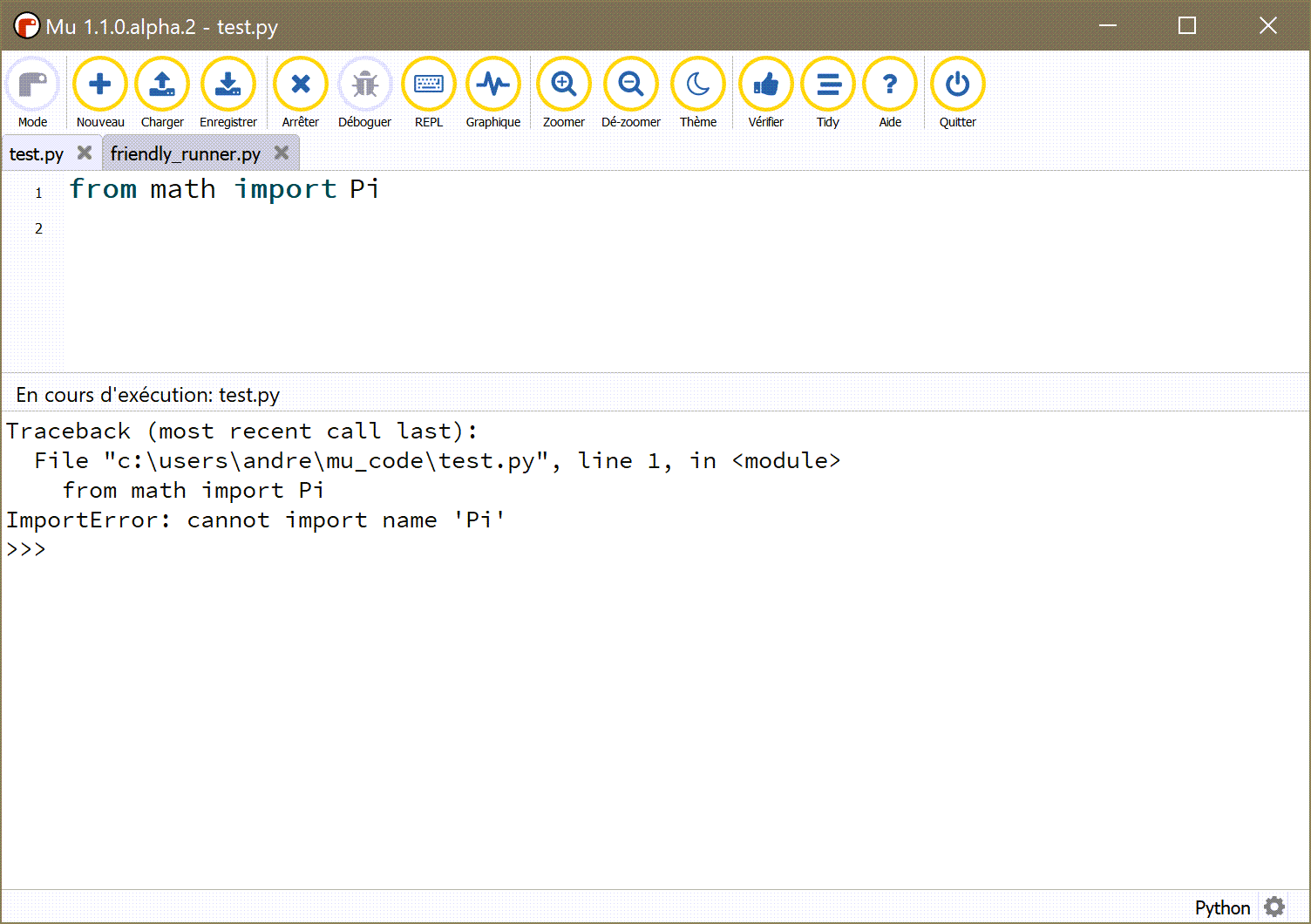
Task: Close the test.py tab
Action: point(85,153)
